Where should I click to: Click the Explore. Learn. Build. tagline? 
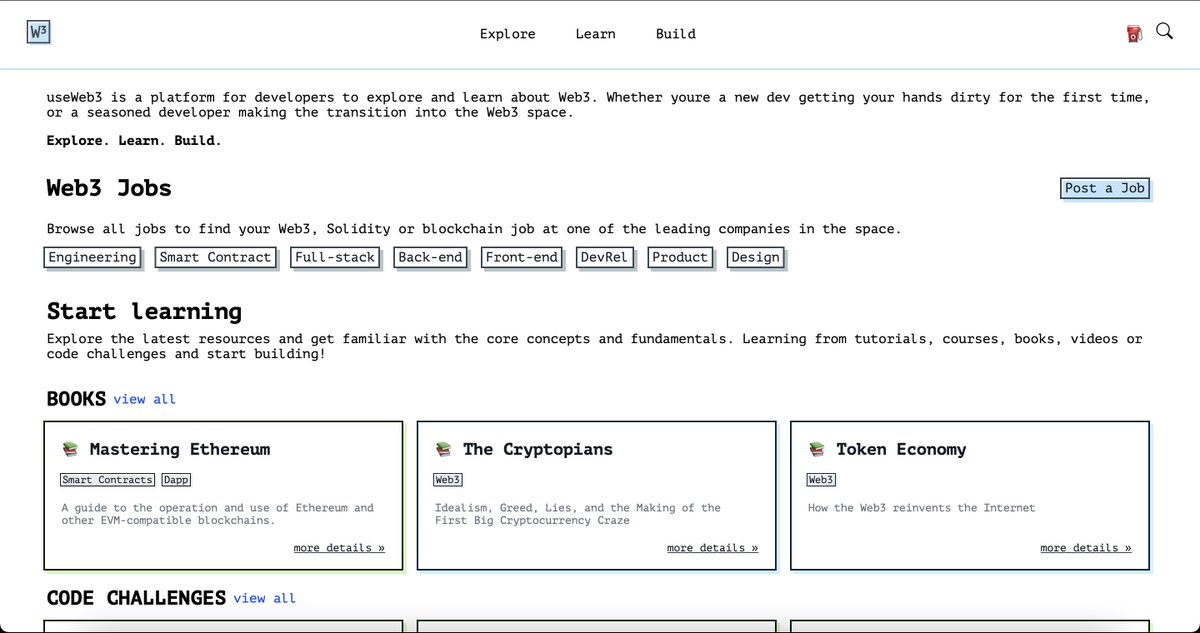134,141
